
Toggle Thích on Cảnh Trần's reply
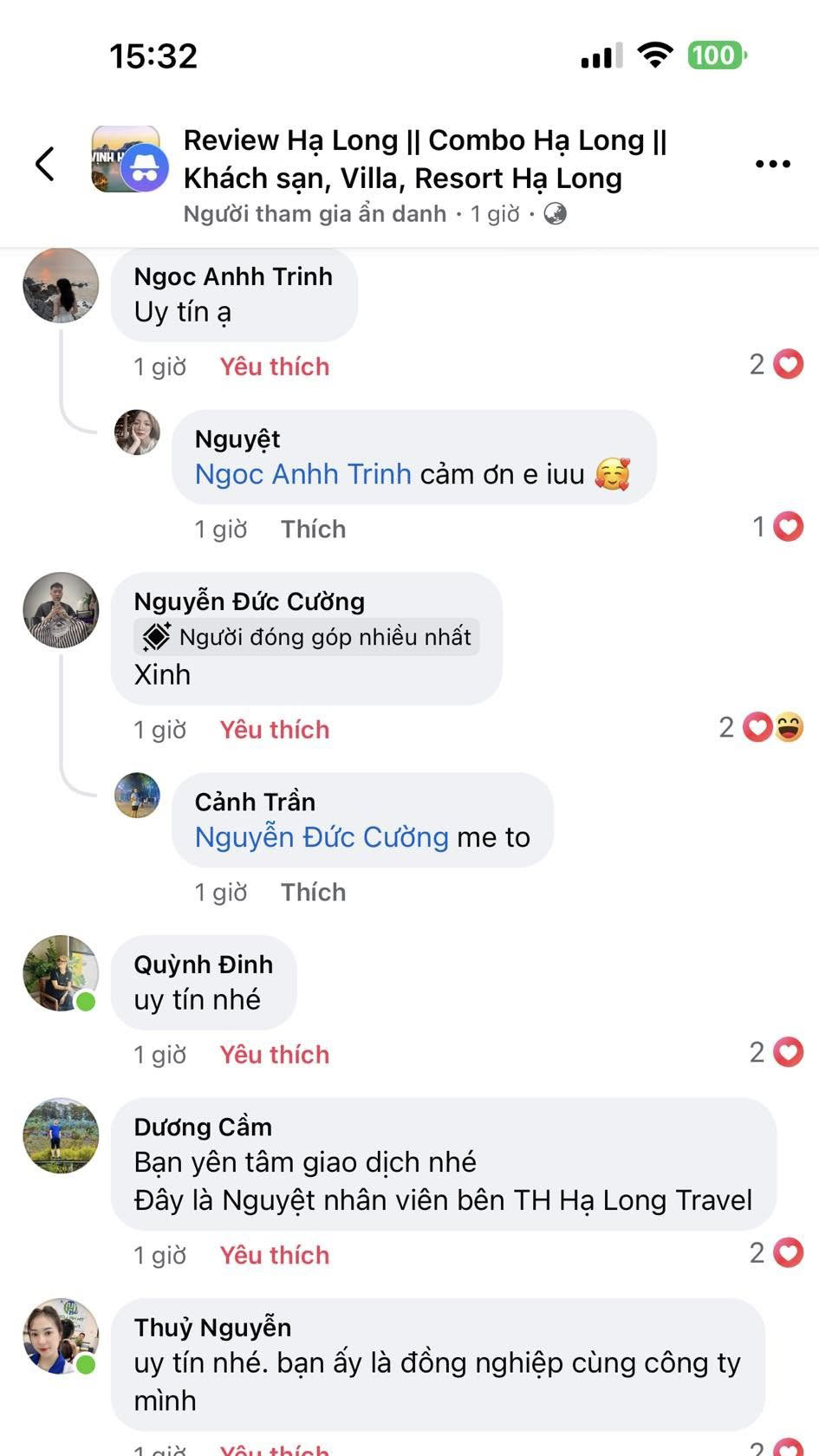313,892
